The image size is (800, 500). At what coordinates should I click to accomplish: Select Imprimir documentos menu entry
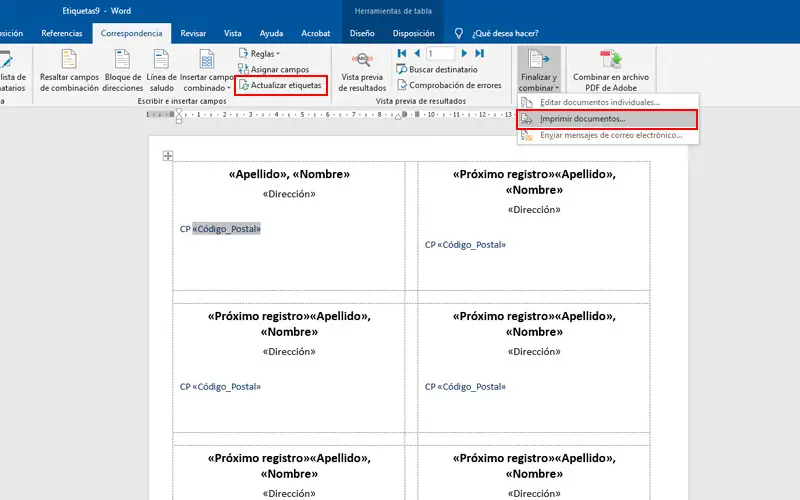608,119
